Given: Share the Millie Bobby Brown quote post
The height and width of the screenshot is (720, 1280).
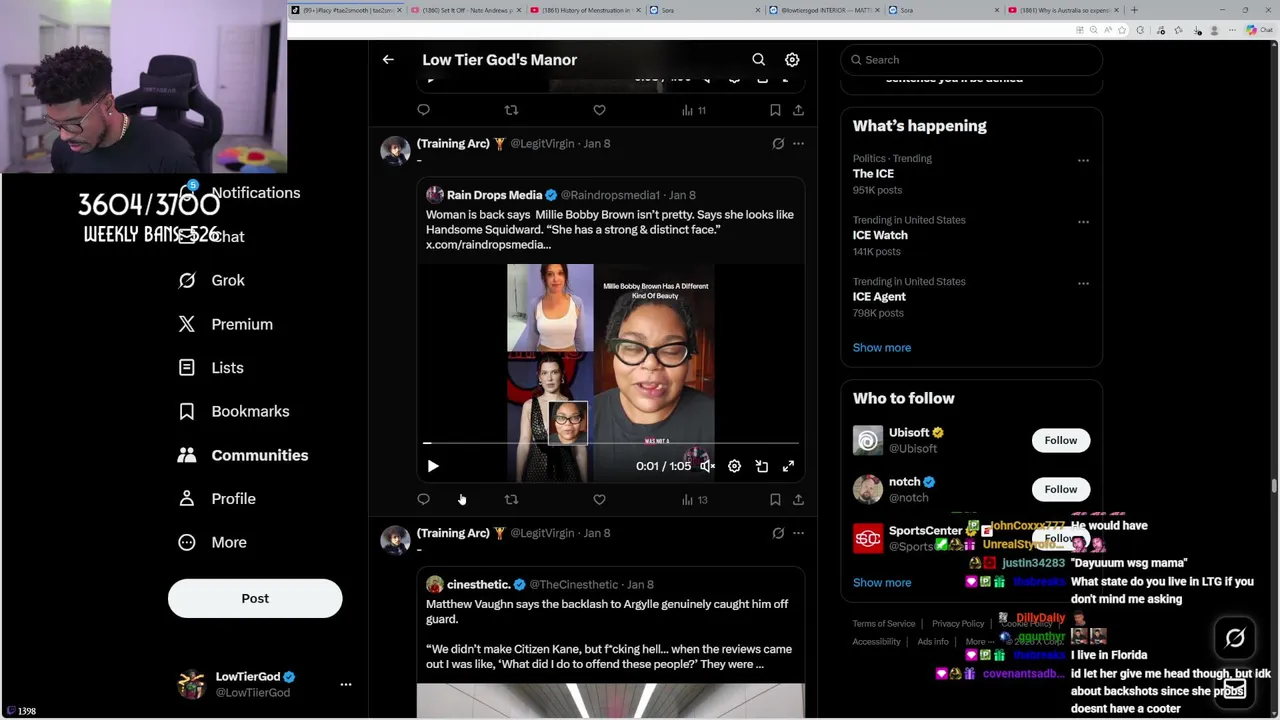Looking at the screenshot, I should point(798,499).
